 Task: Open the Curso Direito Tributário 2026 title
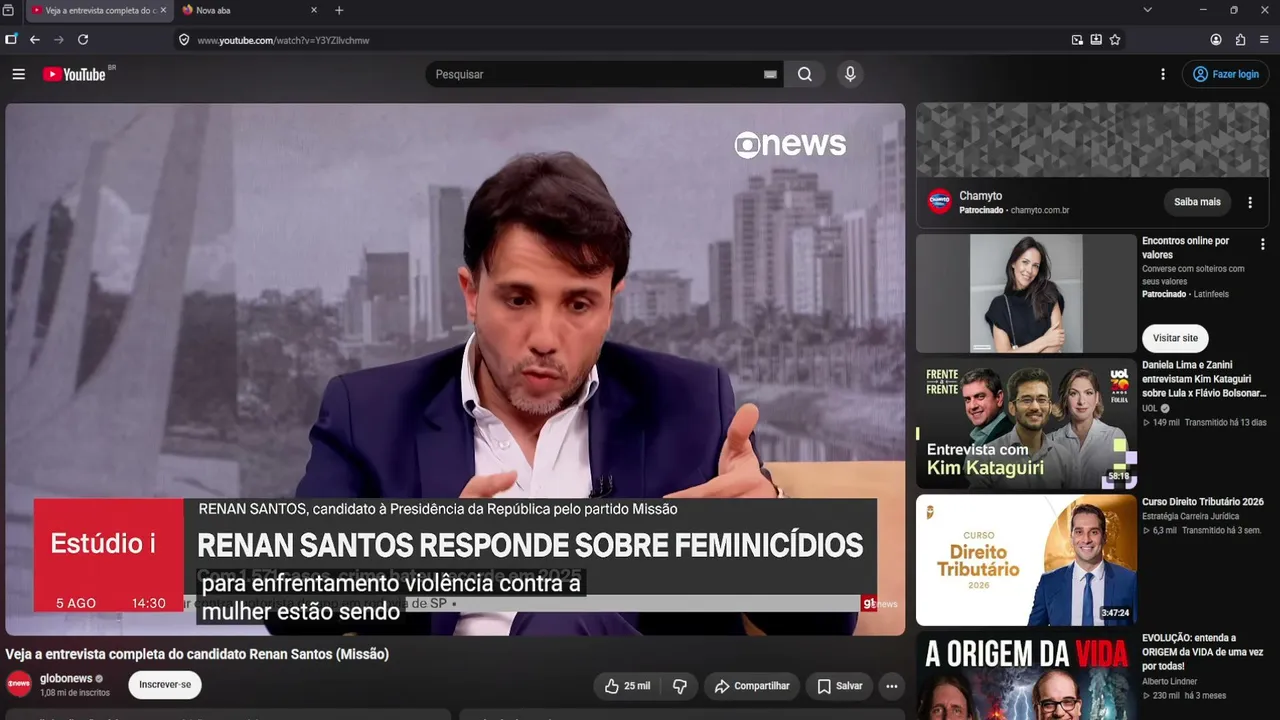(x=1203, y=502)
